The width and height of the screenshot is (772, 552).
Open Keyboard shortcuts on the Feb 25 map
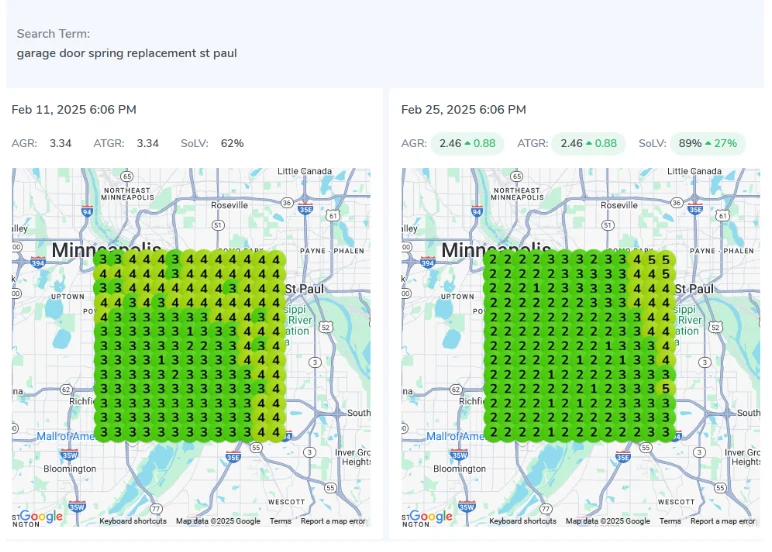tap(523, 521)
